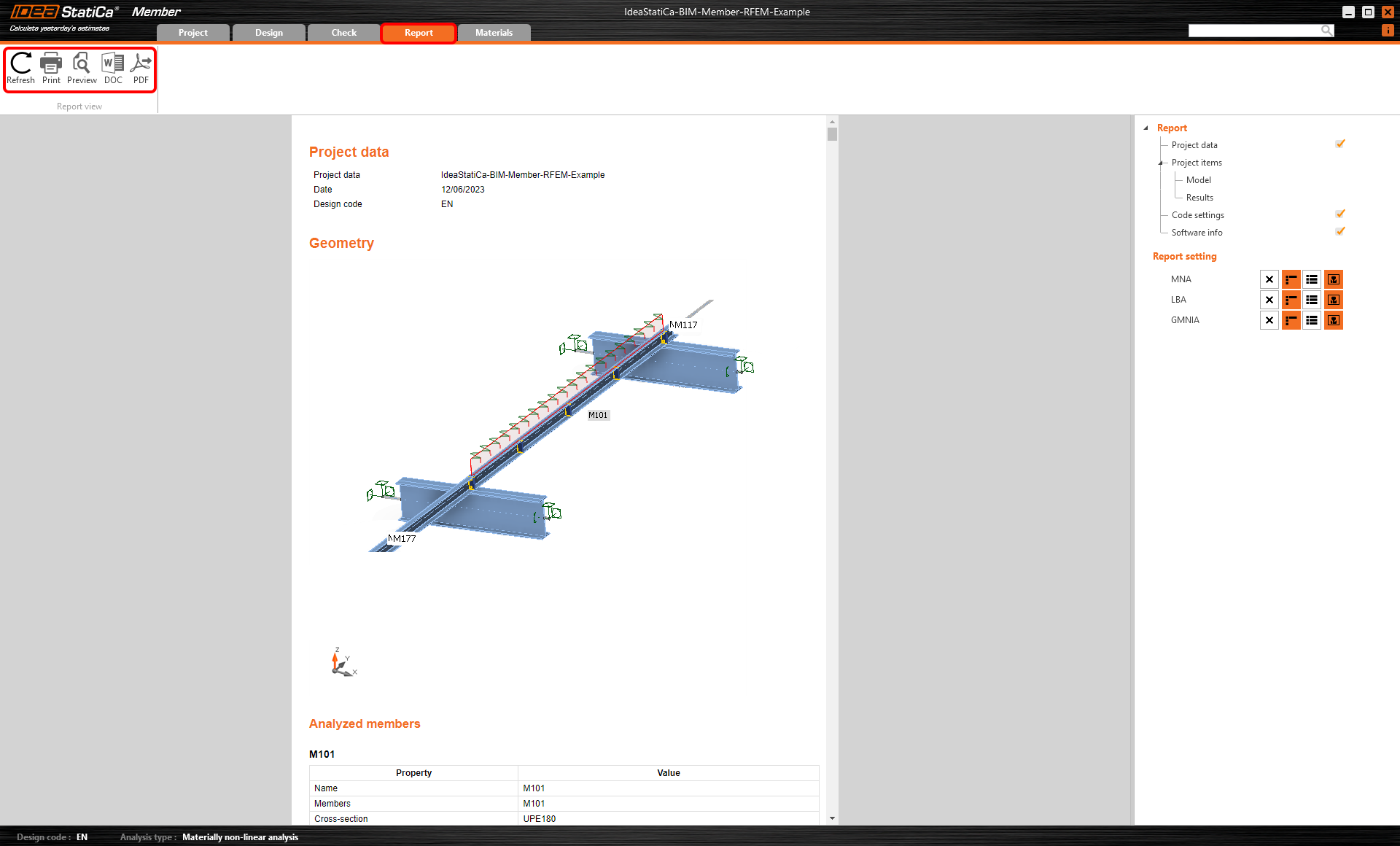Uncheck Project data in report tree
The height and width of the screenshot is (846, 1400).
1340,144
